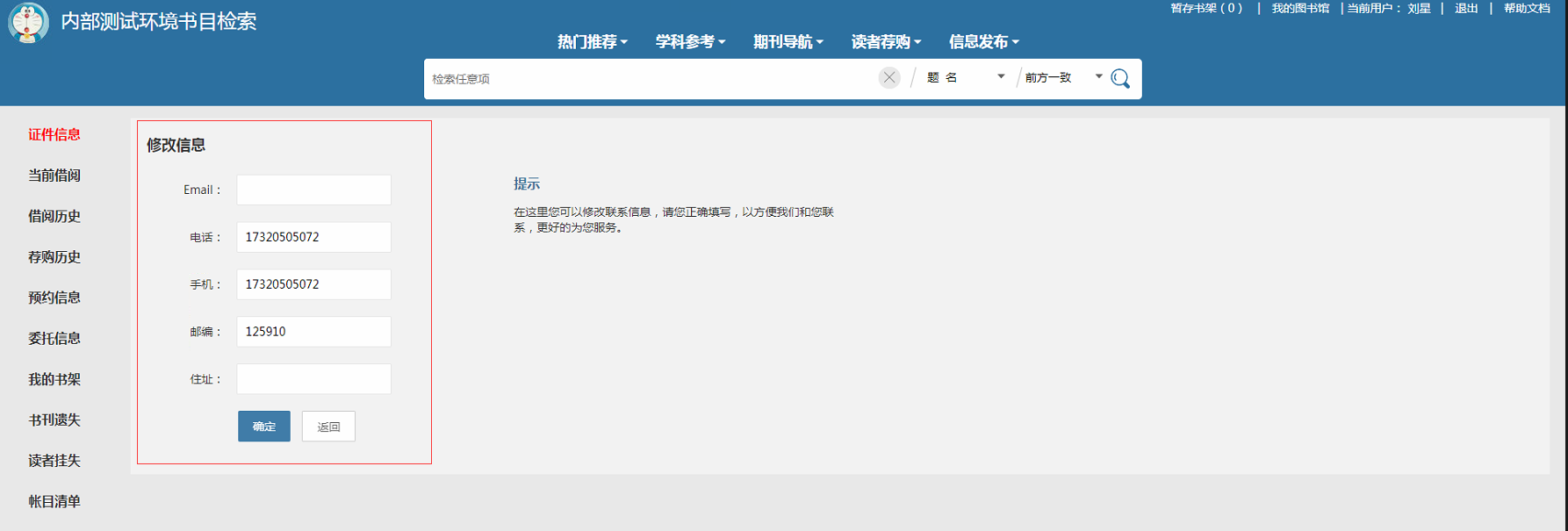This screenshot has width=1568, height=531.
Task: Expand the 信息发布 menu
Action: click(984, 41)
